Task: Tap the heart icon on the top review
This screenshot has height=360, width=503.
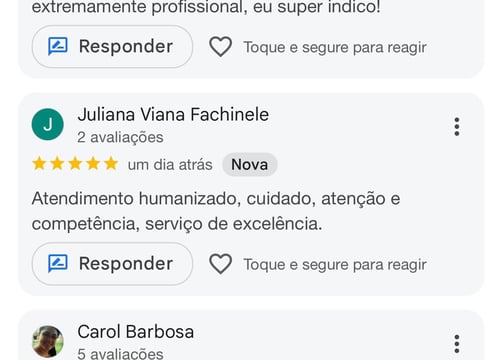Action: tap(220, 47)
